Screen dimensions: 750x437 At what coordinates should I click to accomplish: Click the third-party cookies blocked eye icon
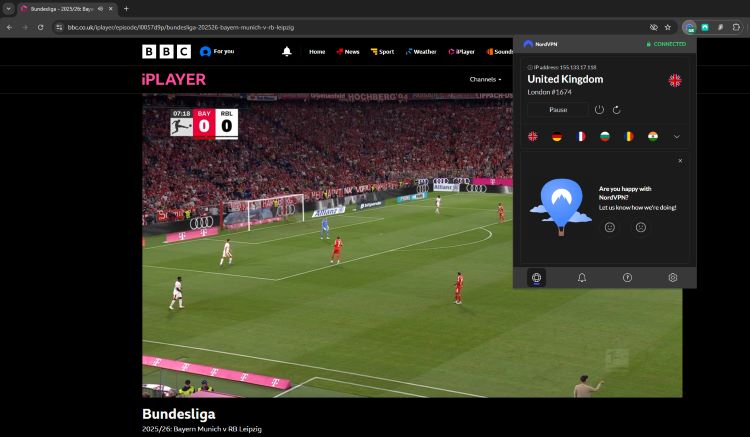click(654, 28)
